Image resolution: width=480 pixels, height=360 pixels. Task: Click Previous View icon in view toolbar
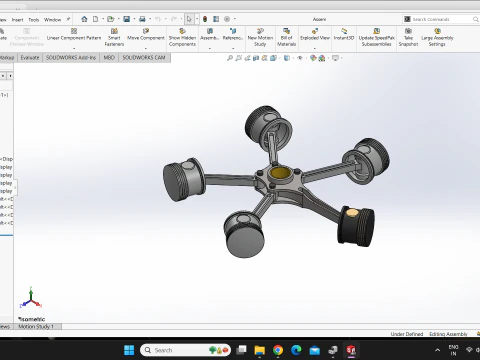(247, 58)
